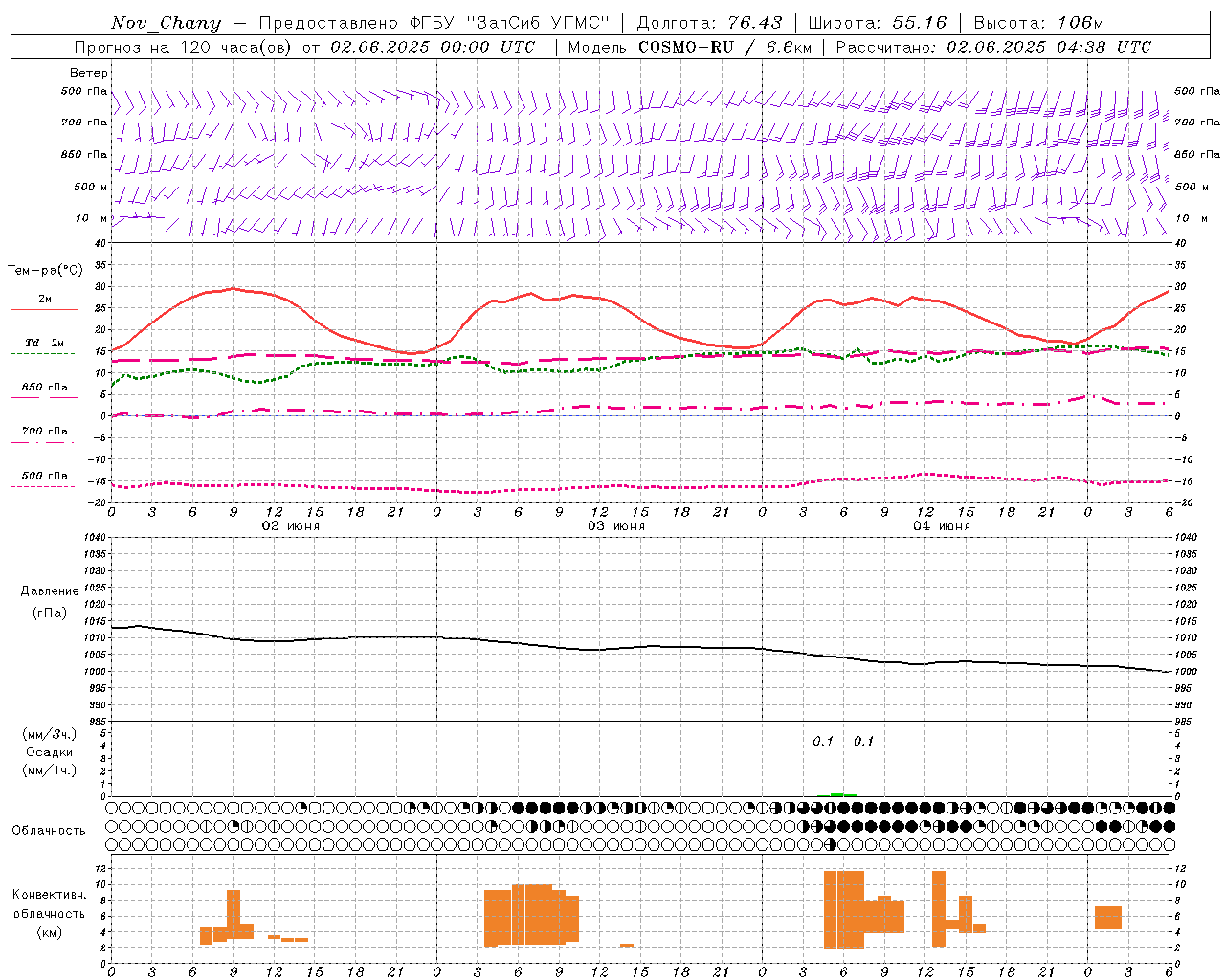Click the model label 'COSMO-RU / 6.6км'
Viewport: 1225px width, 980px height.
[724, 47]
